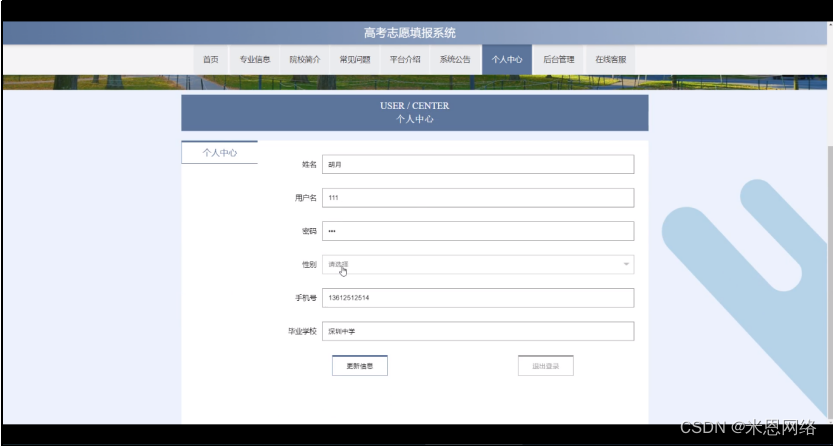Click the 更新信息 button

point(360,366)
